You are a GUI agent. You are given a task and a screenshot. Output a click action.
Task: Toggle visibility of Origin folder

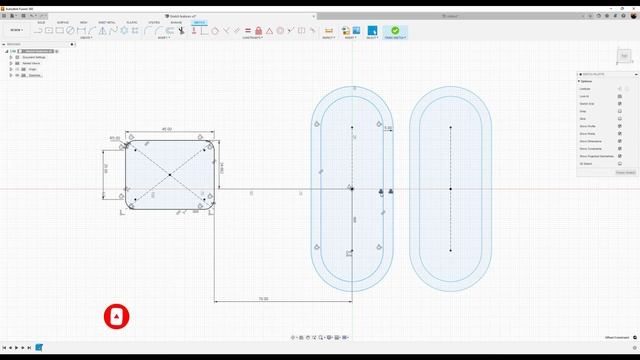point(18,69)
